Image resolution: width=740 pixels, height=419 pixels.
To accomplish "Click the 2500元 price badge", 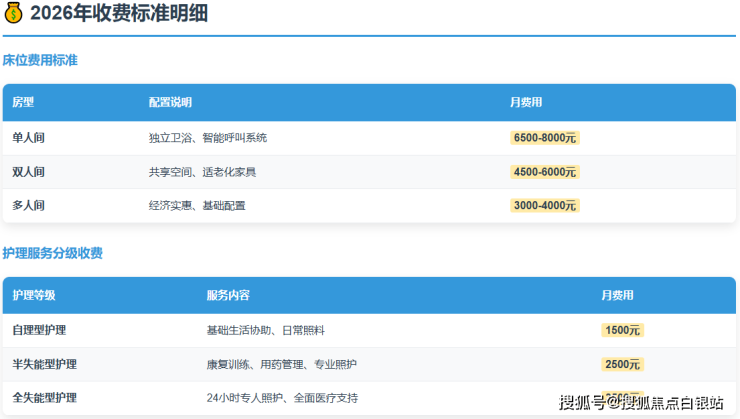I will pos(622,364).
